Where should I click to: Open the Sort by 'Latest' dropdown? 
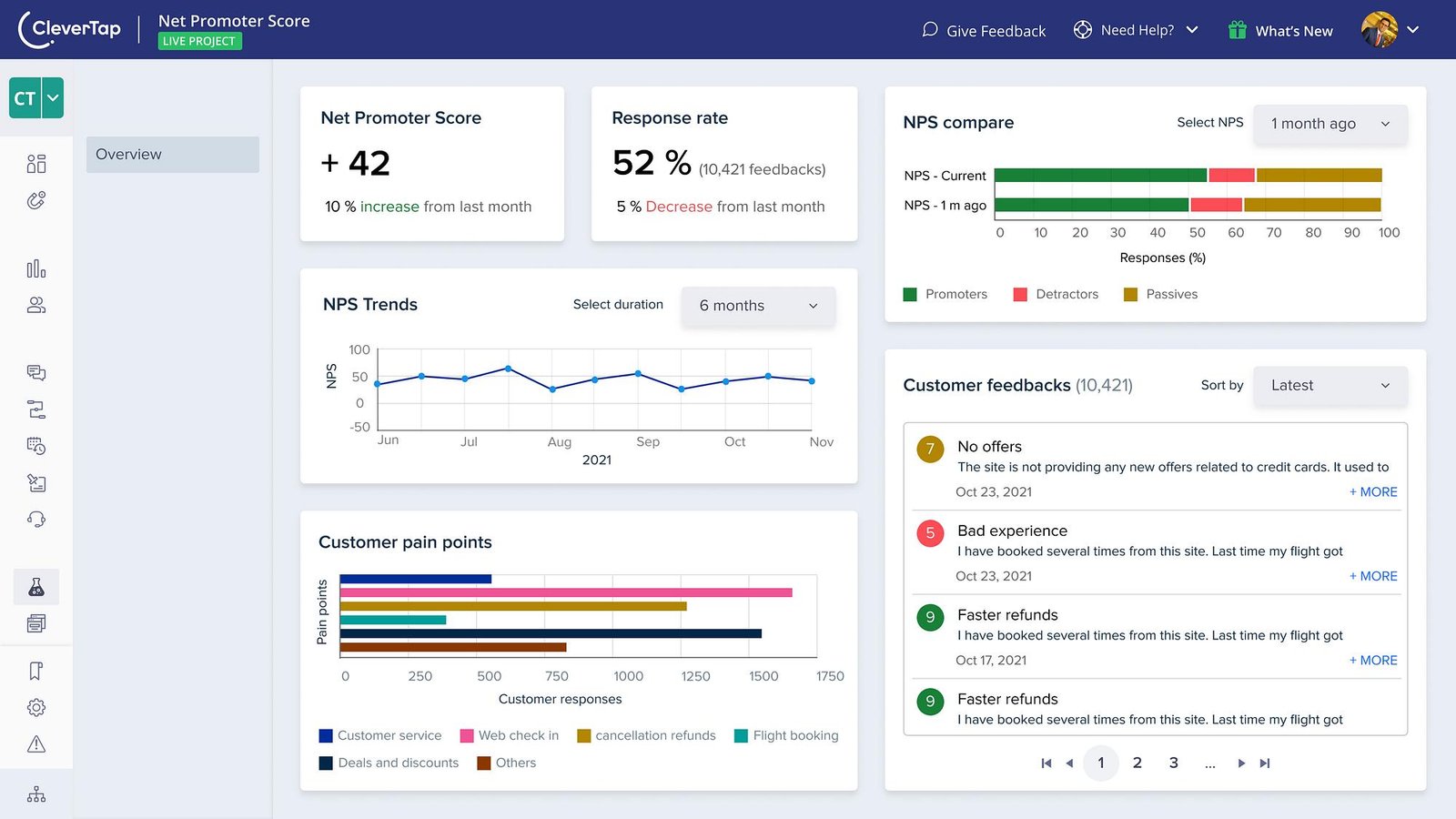tap(1330, 386)
